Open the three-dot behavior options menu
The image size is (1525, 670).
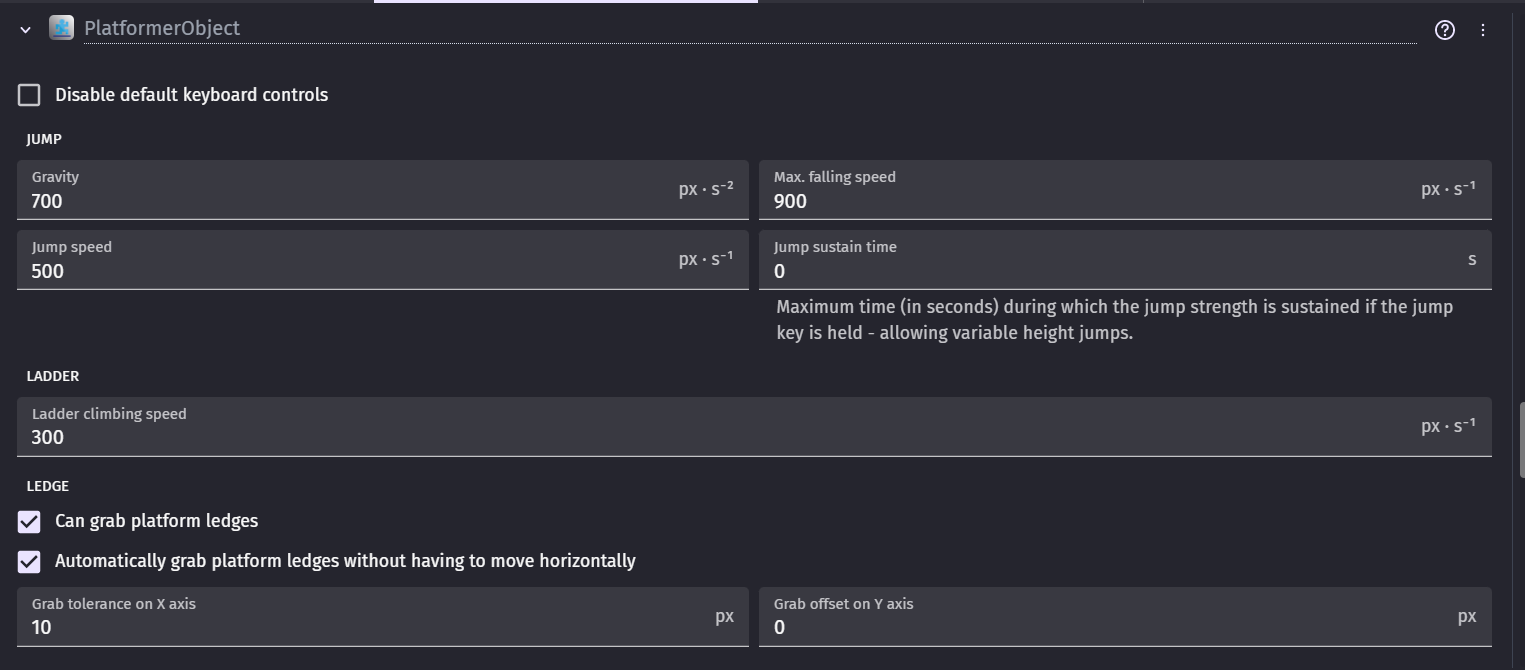click(1483, 30)
